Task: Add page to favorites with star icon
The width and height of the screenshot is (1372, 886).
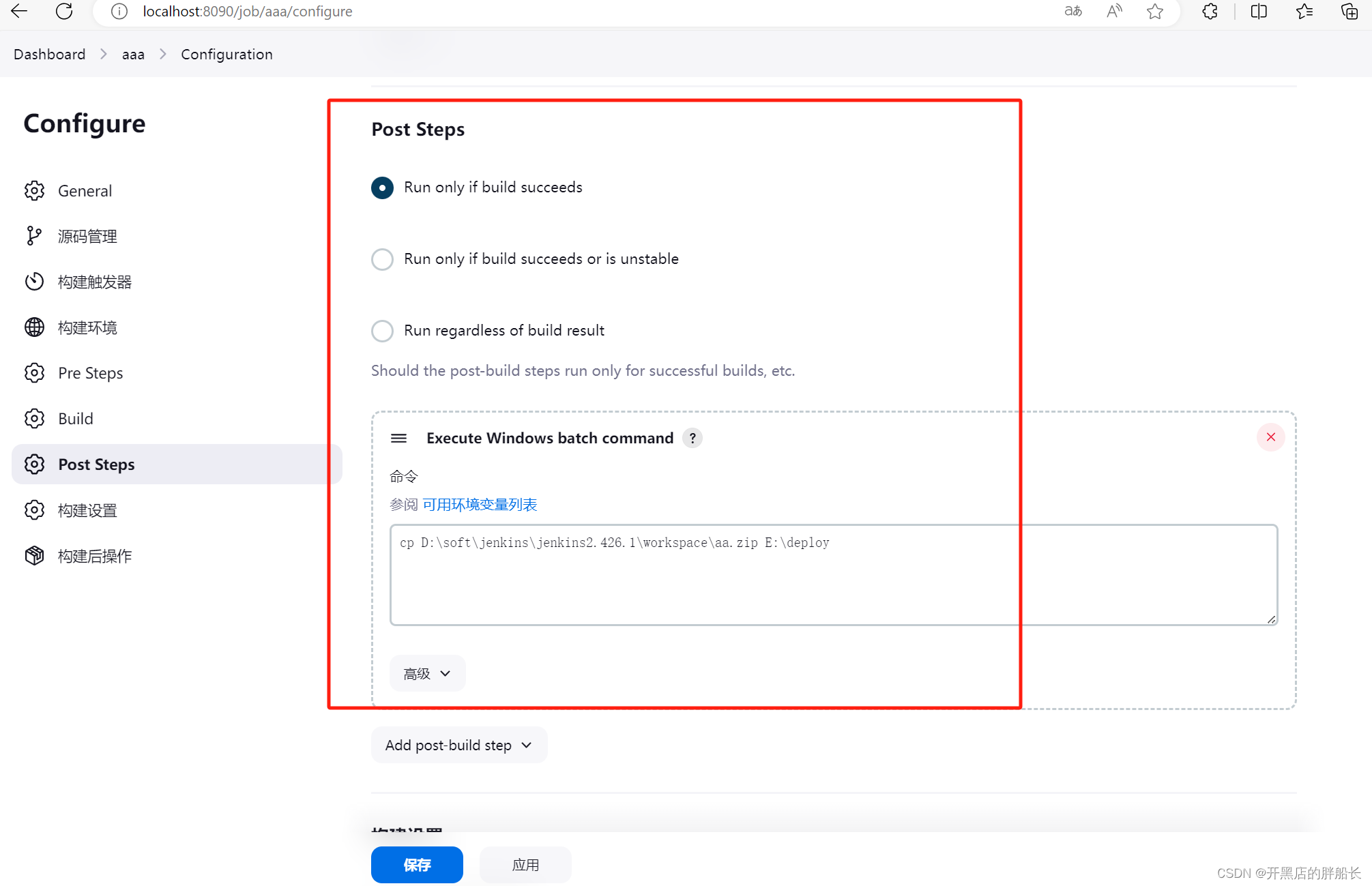Action: (x=1155, y=11)
